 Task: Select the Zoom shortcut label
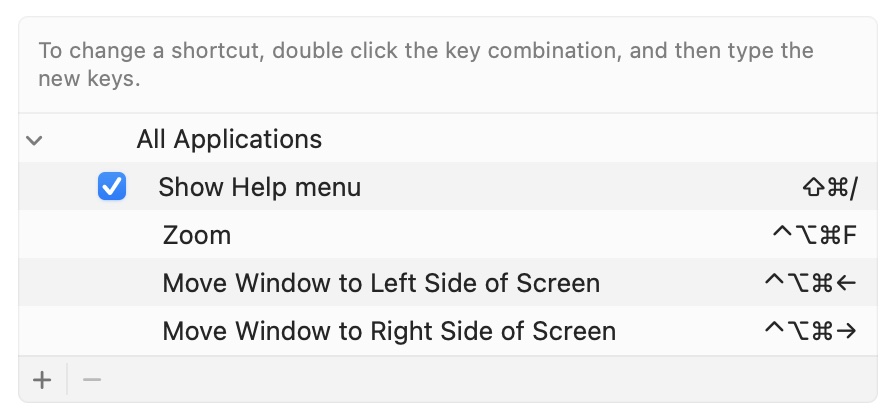[196, 236]
